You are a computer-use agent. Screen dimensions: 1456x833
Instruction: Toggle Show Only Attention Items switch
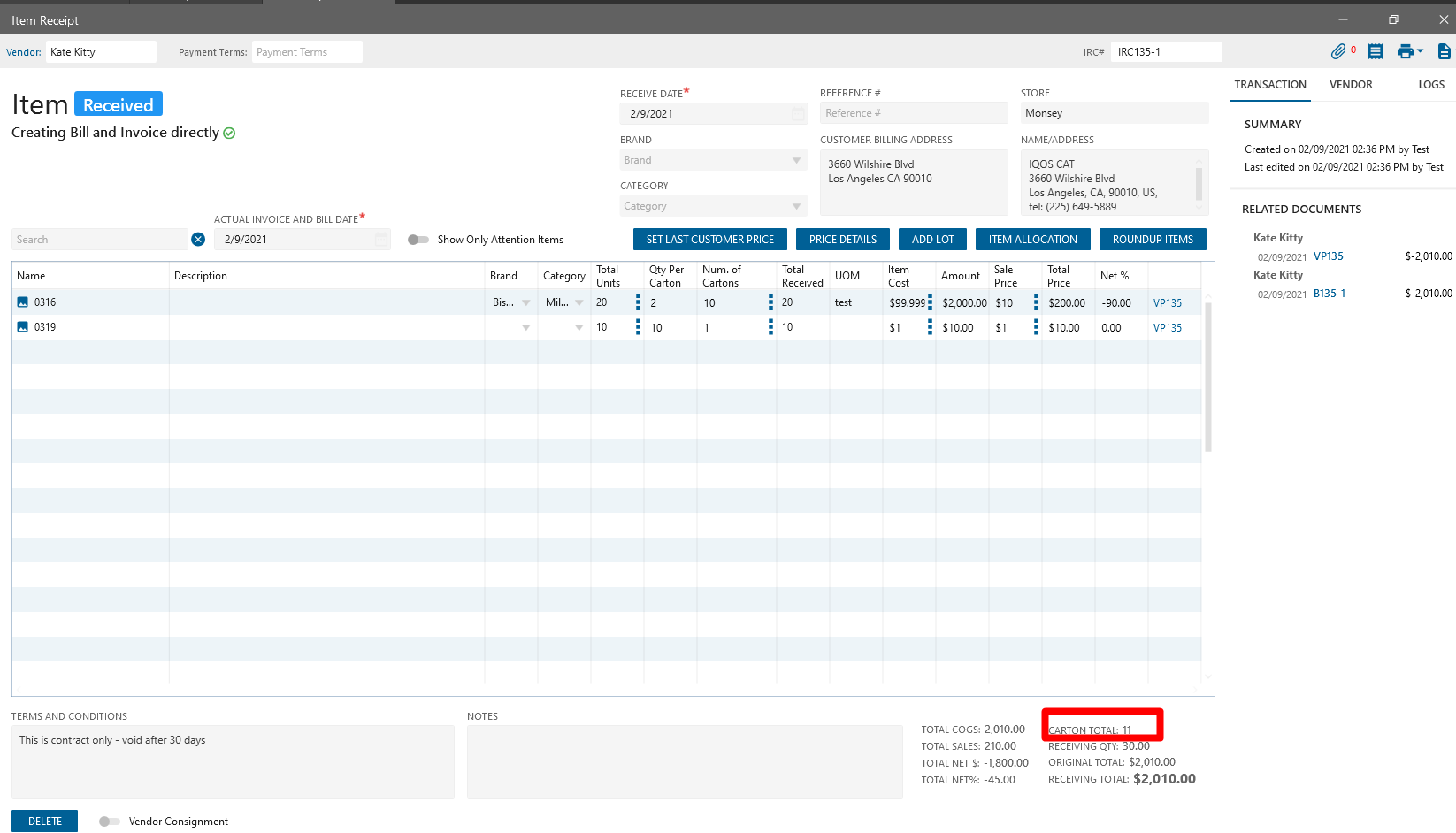tap(418, 240)
